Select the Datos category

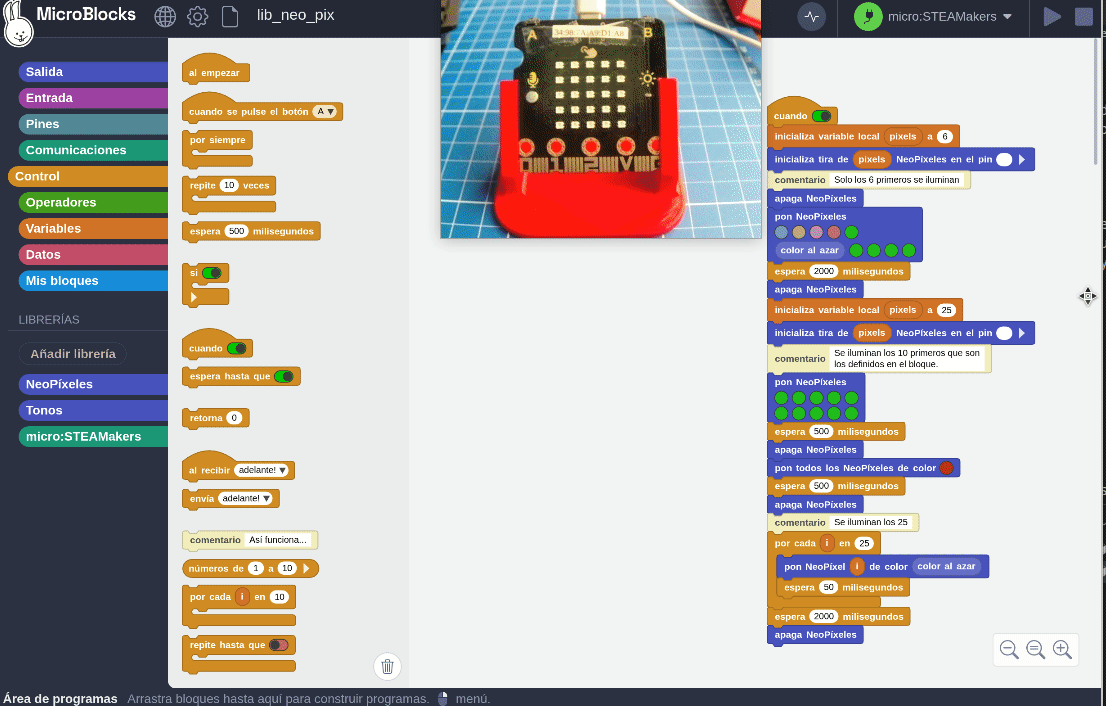(x=93, y=255)
